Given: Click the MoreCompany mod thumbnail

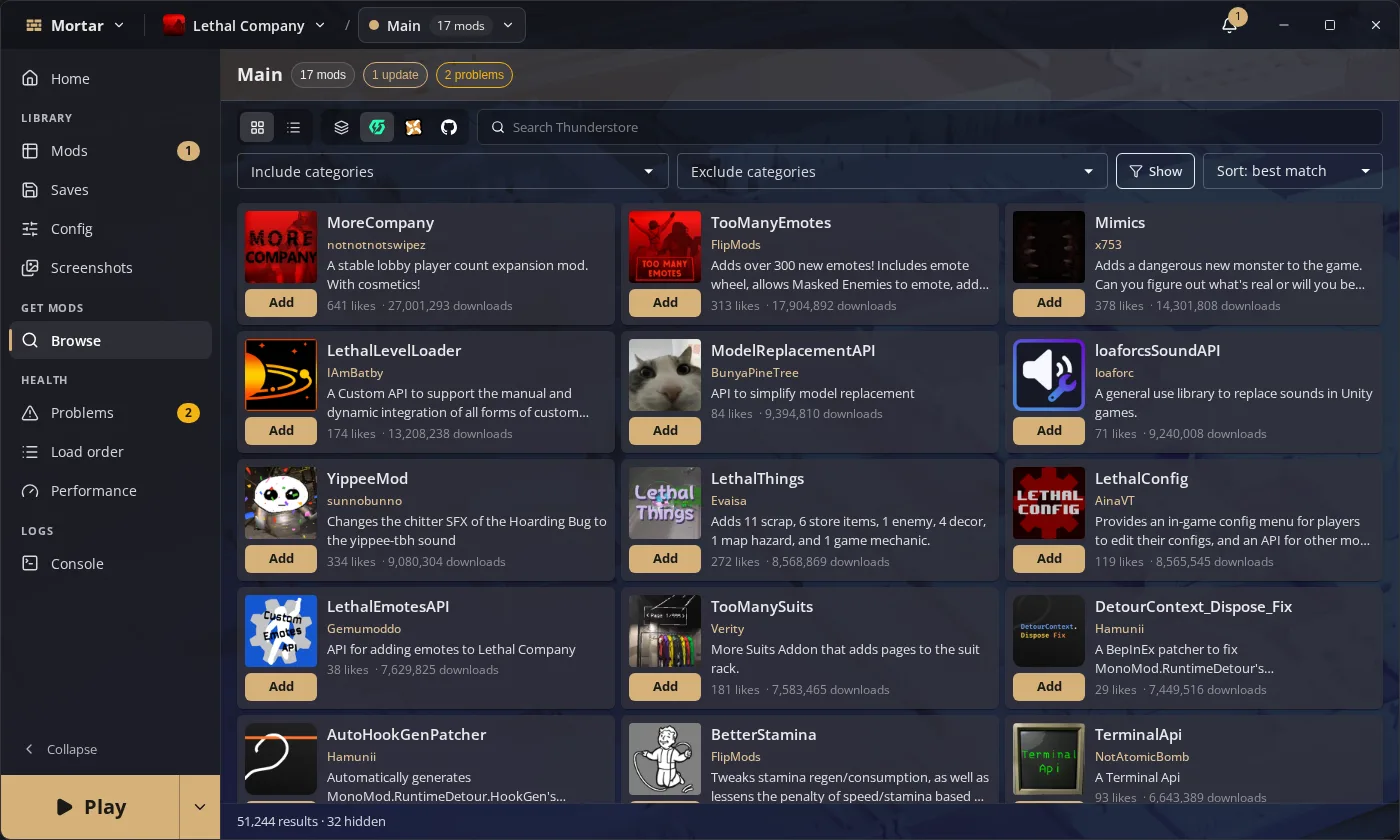Looking at the screenshot, I should 281,247.
